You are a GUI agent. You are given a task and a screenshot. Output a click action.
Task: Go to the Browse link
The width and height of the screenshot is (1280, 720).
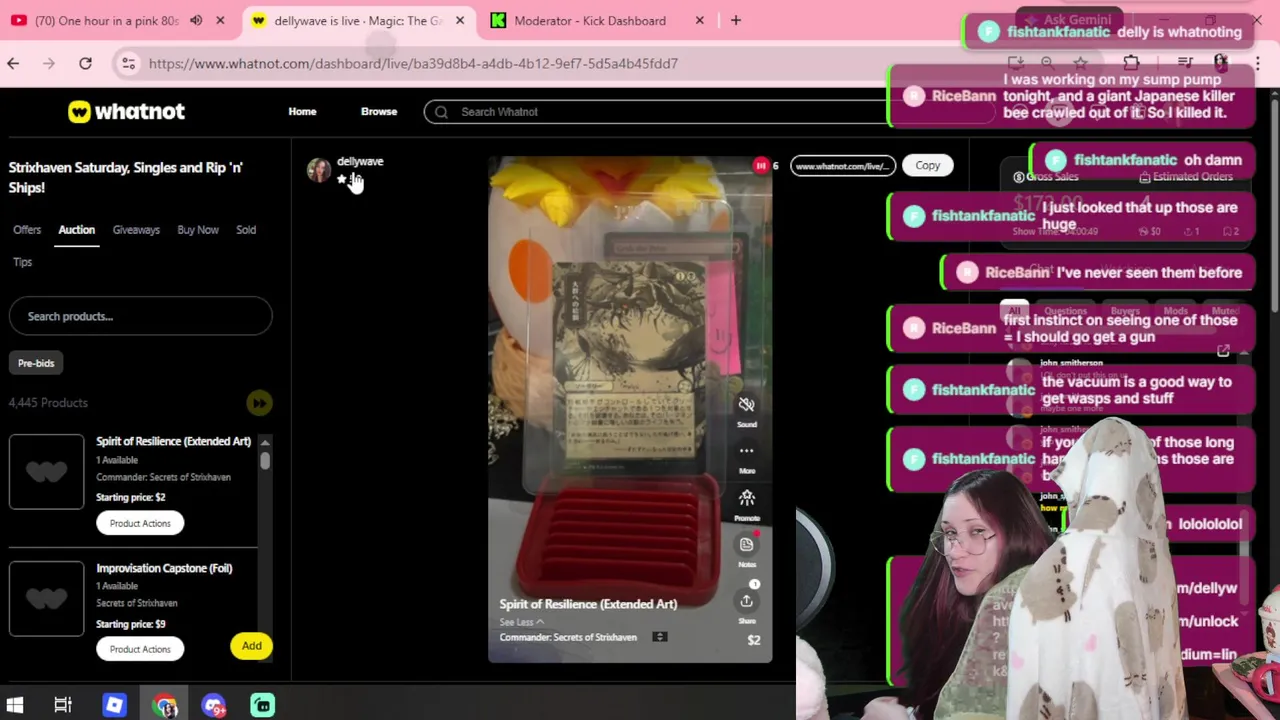(379, 112)
